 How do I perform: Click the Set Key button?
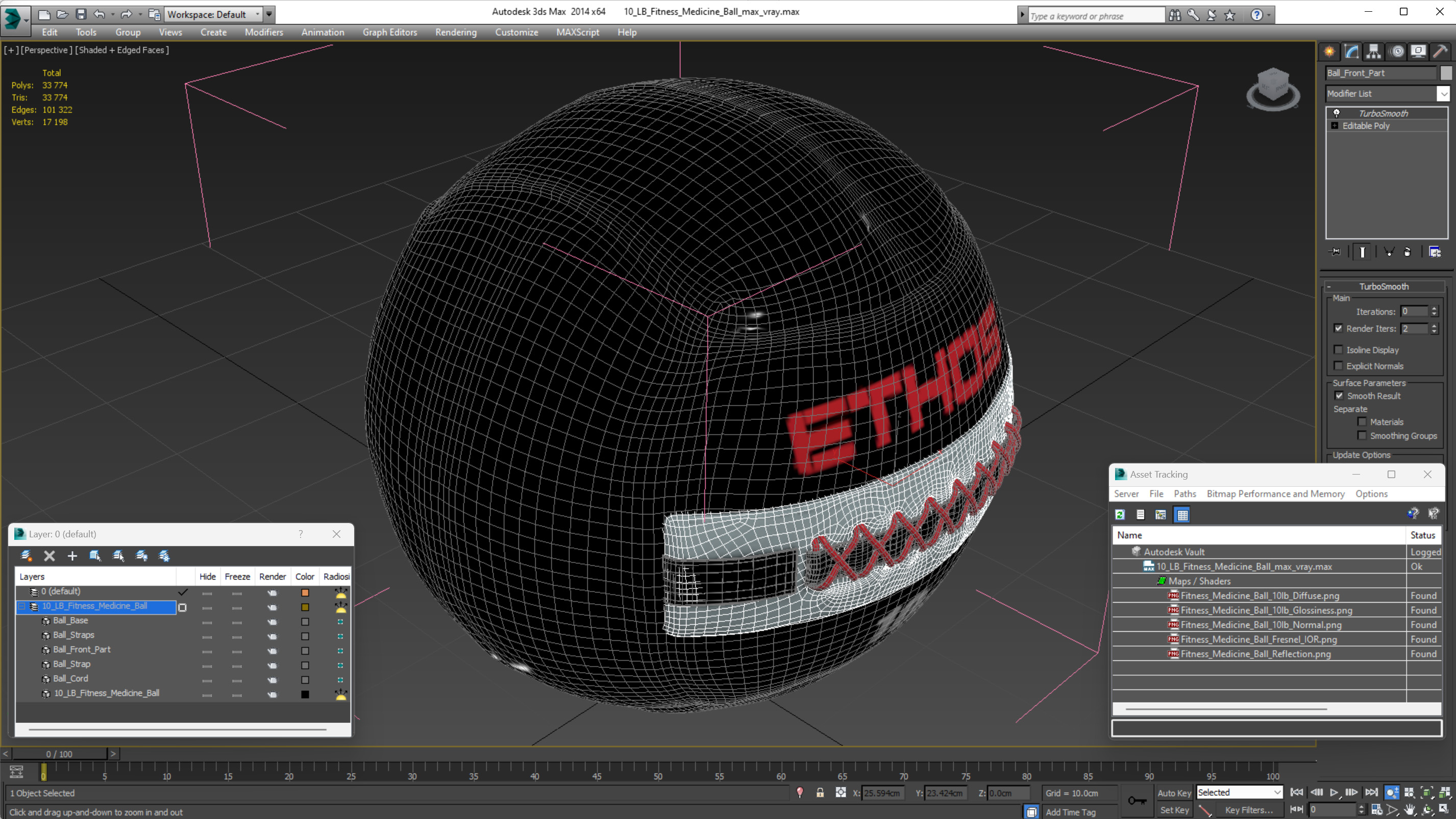pyautogui.click(x=1174, y=810)
